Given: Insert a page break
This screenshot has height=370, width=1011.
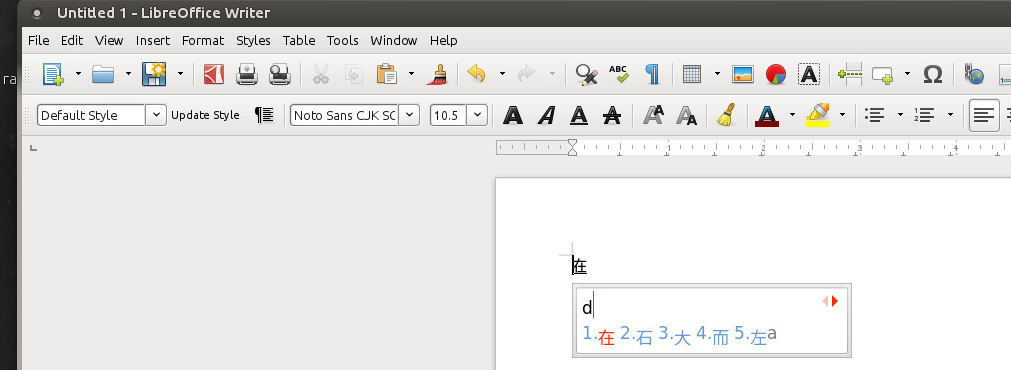Looking at the screenshot, I should point(850,74).
